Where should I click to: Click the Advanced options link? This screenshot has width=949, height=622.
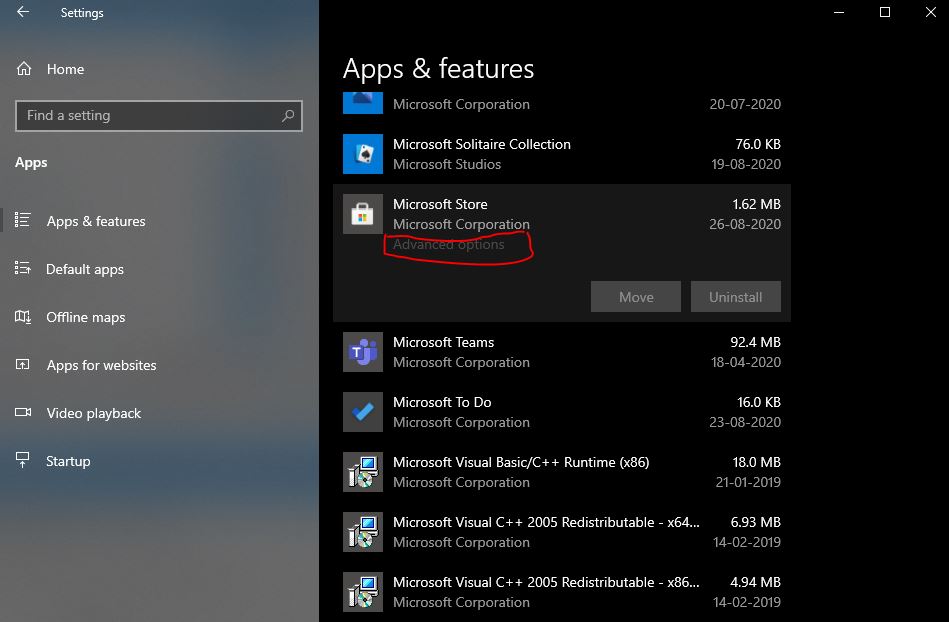coord(448,244)
